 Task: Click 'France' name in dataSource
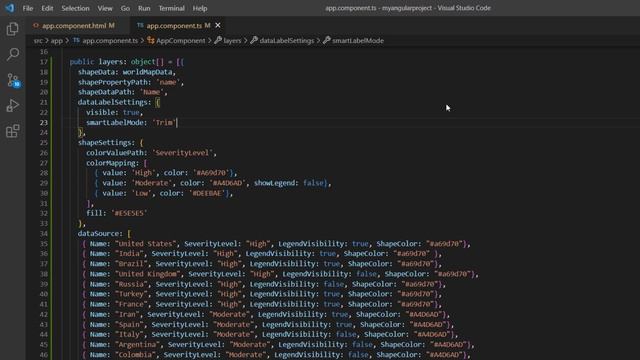coord(131,304)
